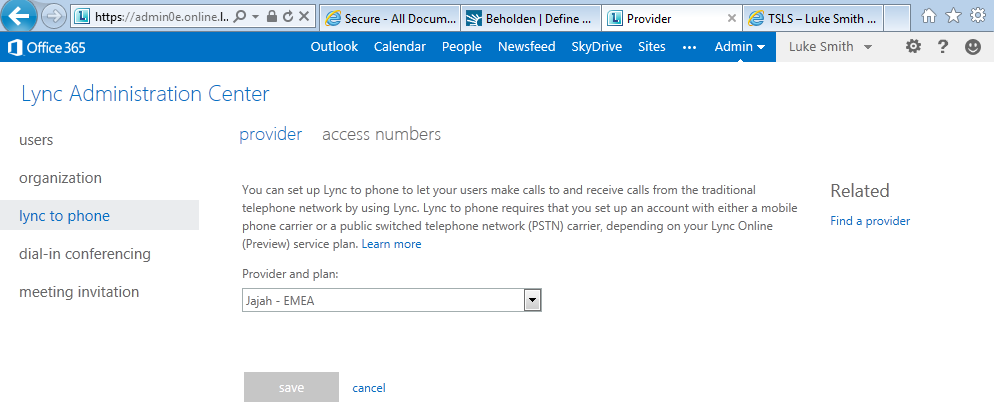Click the help question mark icon
Screen dimensions: 994x412
click(942, 47)
